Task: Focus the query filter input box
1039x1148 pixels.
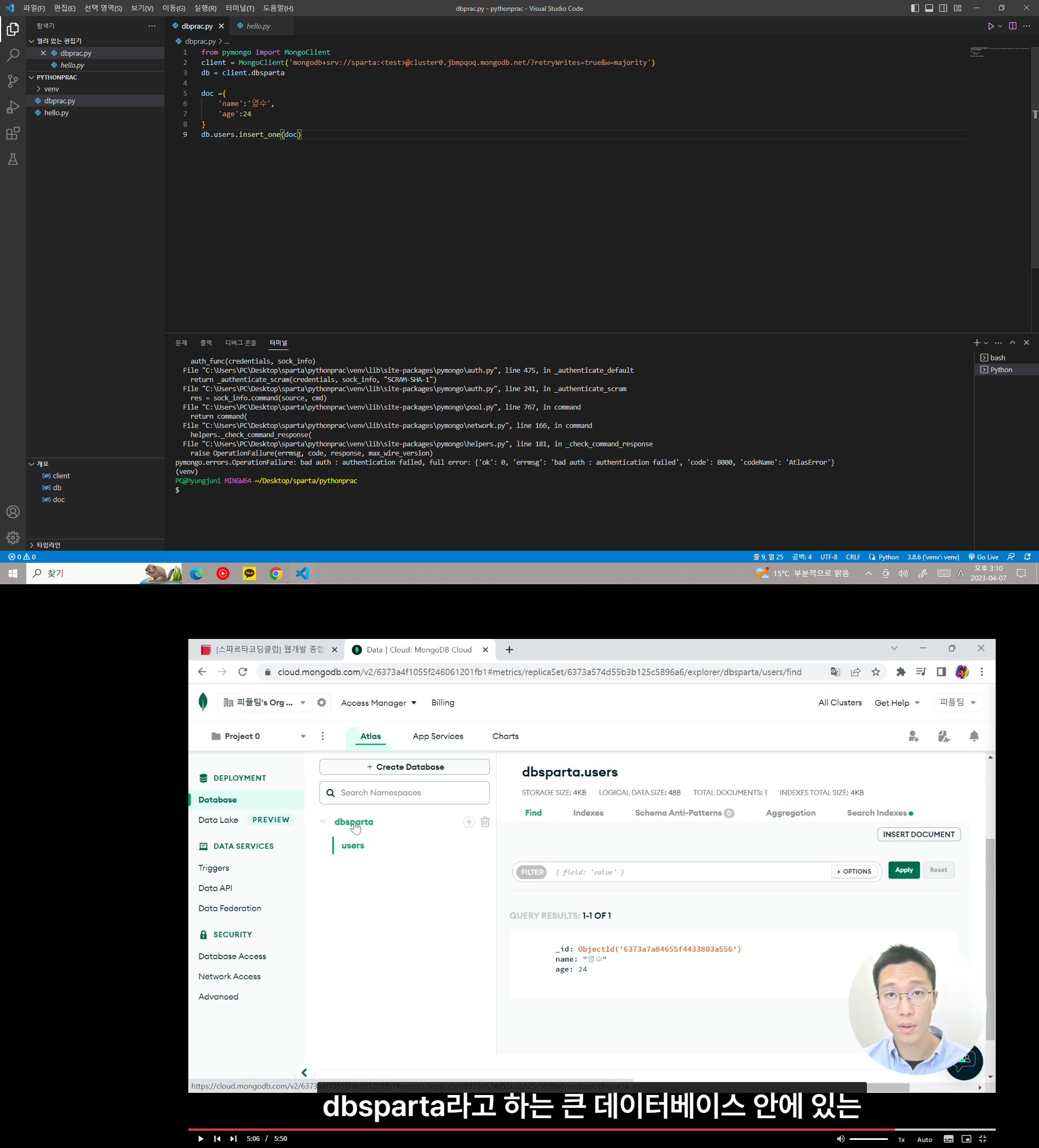Action: pyautogui.click(x=689, y=872)
